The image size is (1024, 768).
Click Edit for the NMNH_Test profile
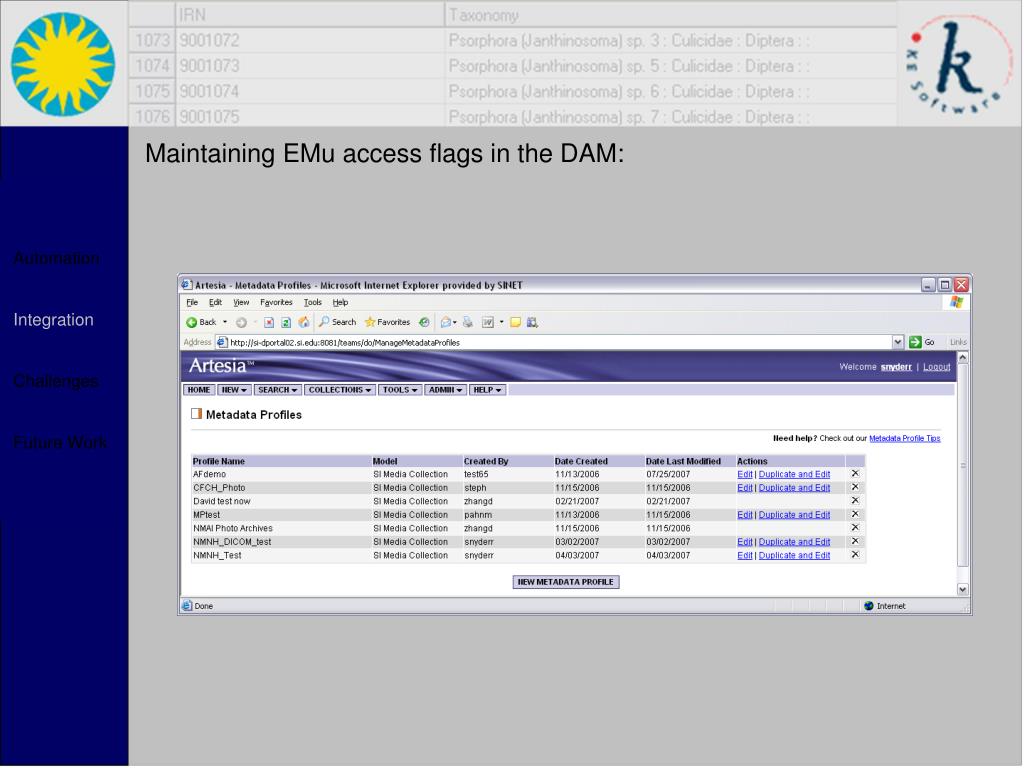click(745, 556)
